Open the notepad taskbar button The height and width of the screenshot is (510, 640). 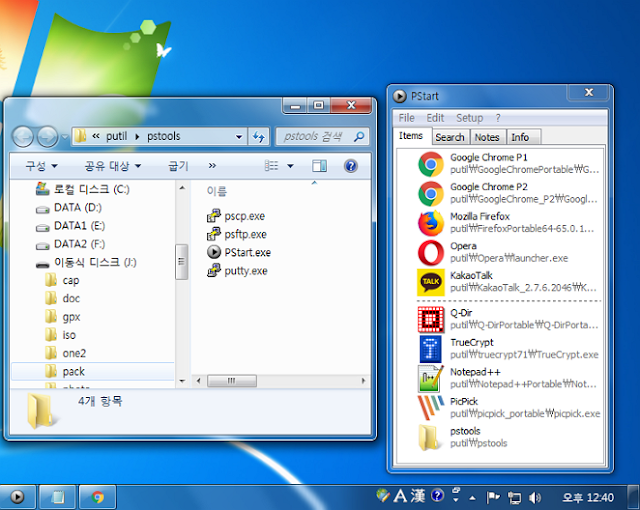pos(58,497)
